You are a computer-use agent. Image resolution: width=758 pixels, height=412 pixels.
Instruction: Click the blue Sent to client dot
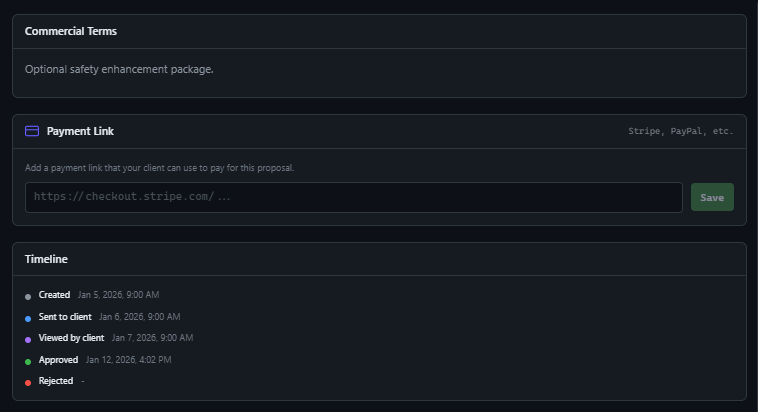tap(28, 318)
